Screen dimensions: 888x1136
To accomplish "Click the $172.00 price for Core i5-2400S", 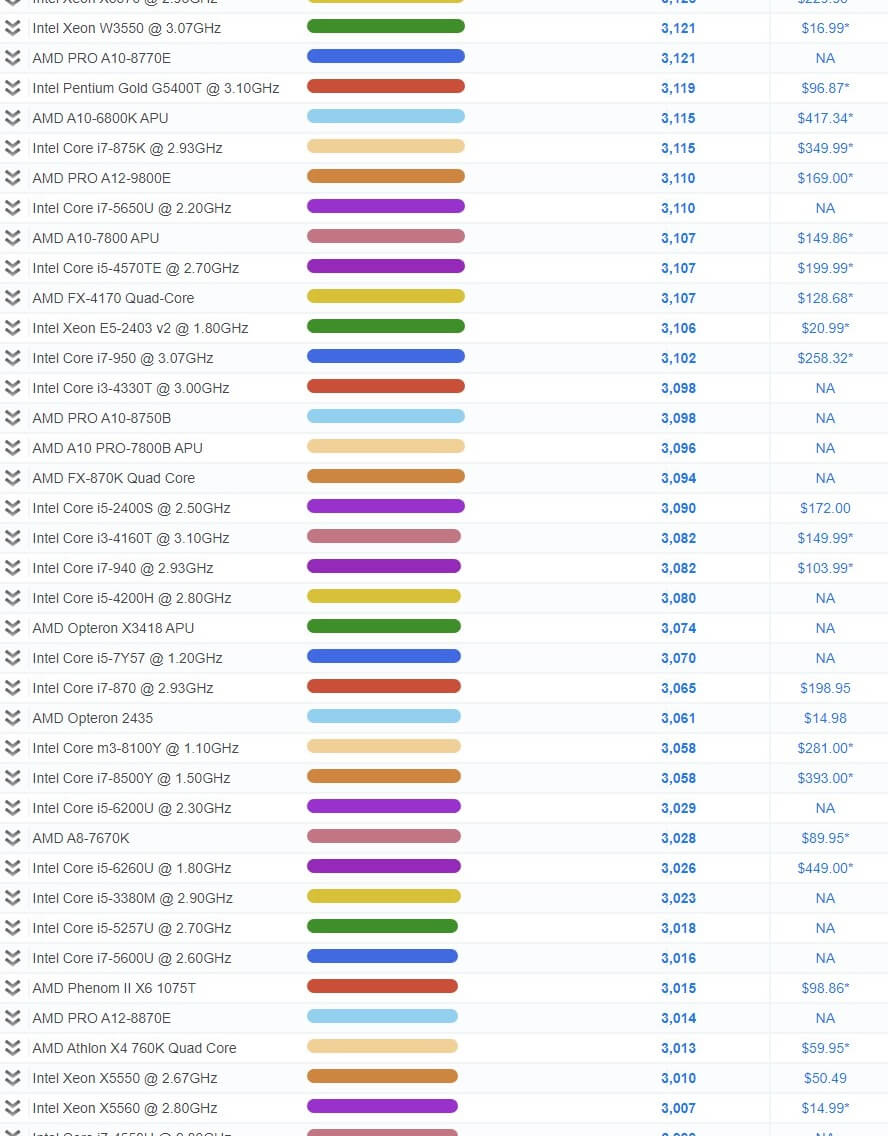I will click(825, 509).
